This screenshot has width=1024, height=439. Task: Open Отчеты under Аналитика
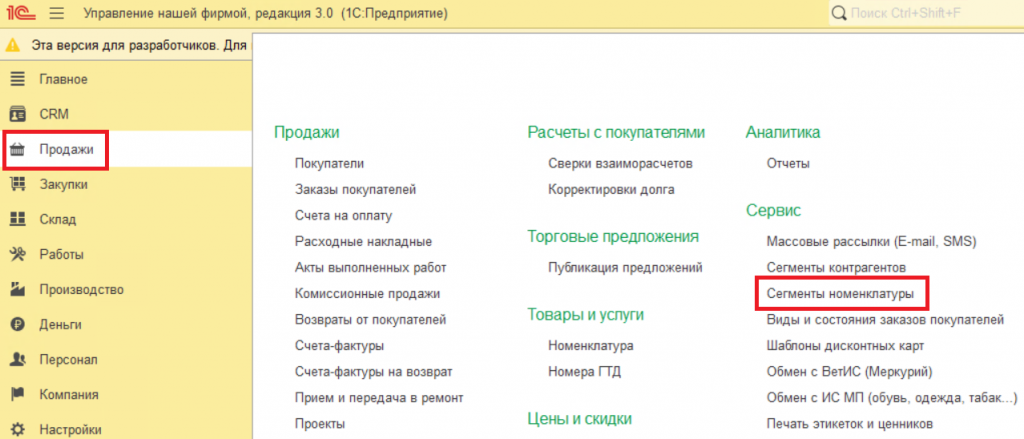[788, 163]
